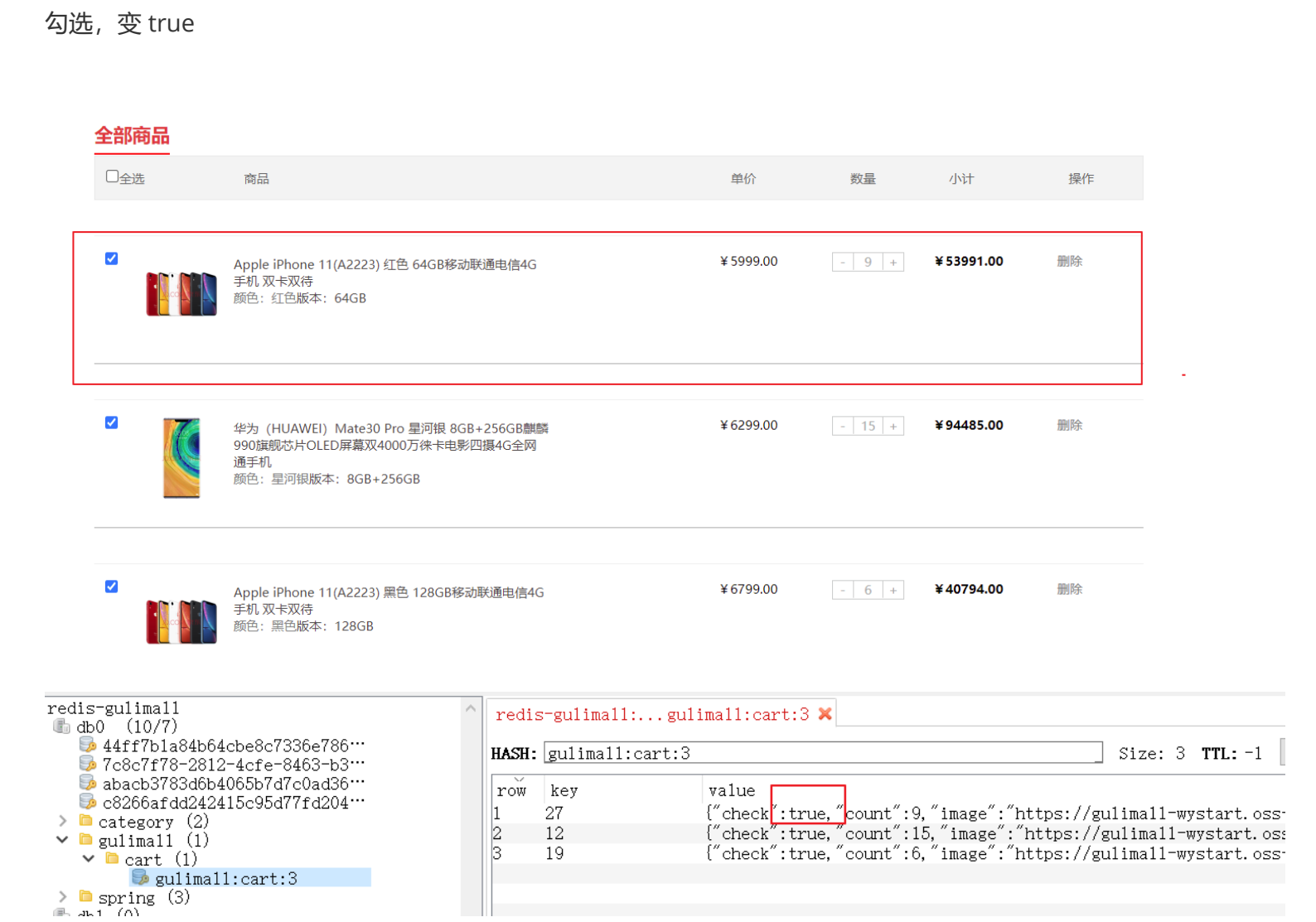Image resolution: width=1316 pixels, height=922 pixels.
Task: Click the cart folder icon
Action: point(112,859)
